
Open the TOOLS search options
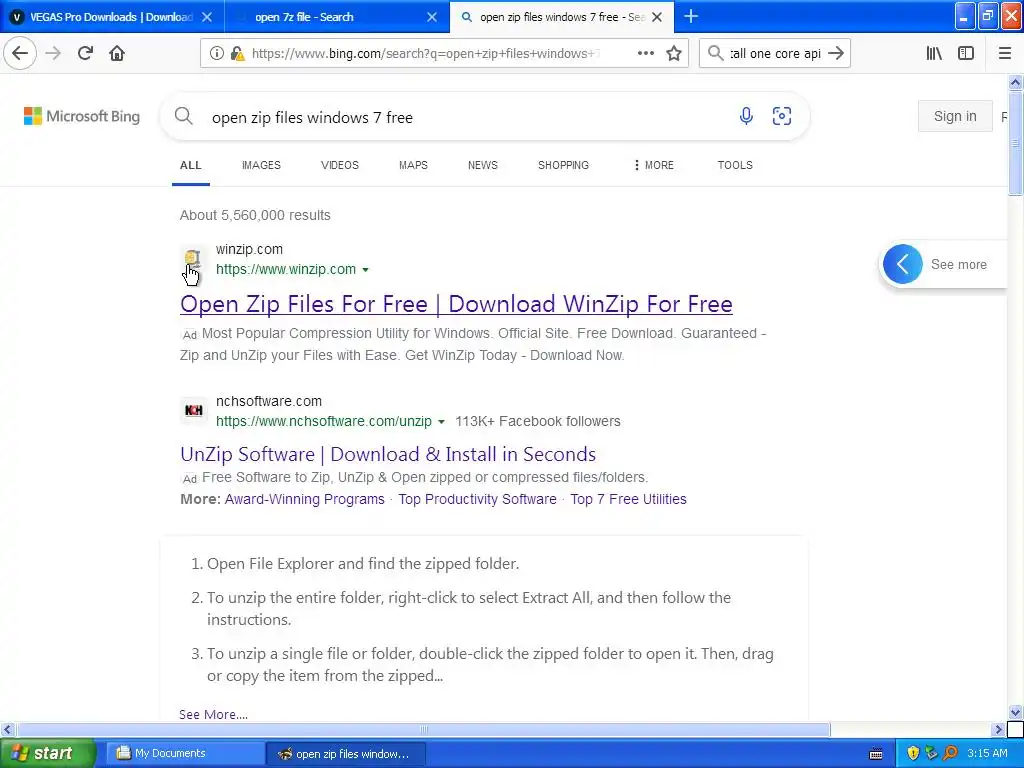point(735,165)
